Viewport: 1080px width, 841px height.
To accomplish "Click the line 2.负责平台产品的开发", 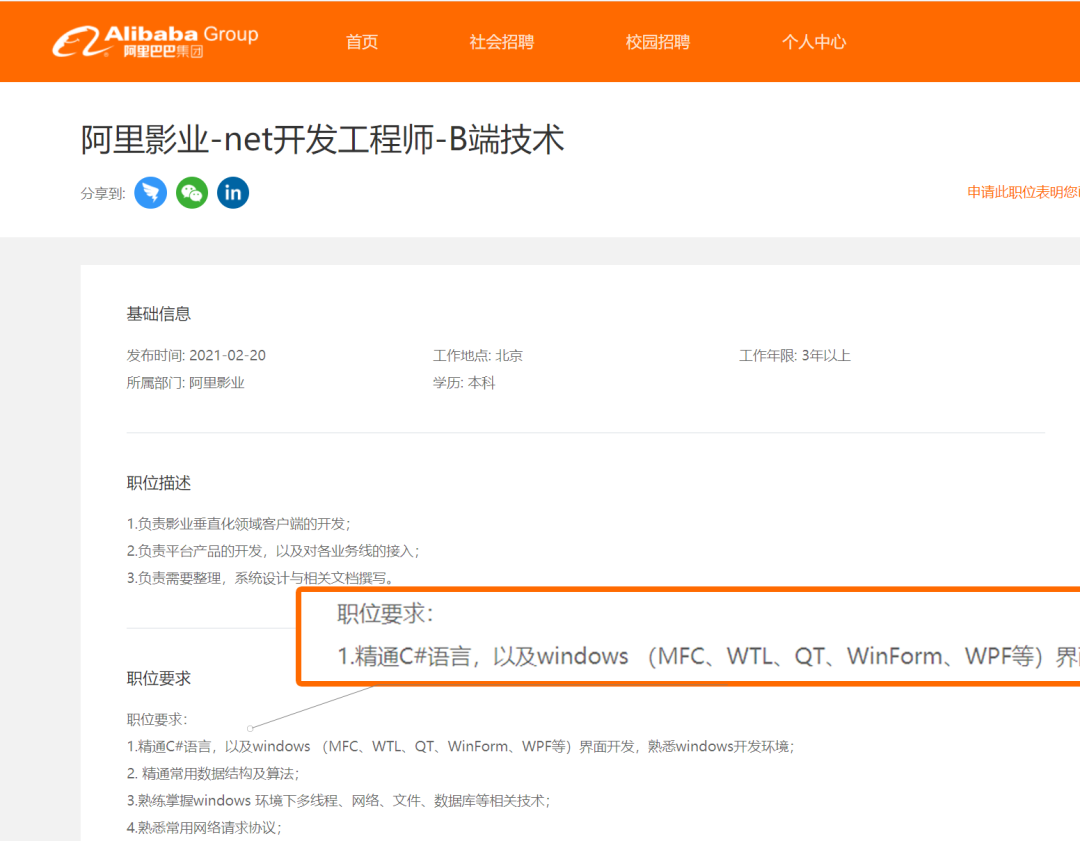I will point(273,551).
